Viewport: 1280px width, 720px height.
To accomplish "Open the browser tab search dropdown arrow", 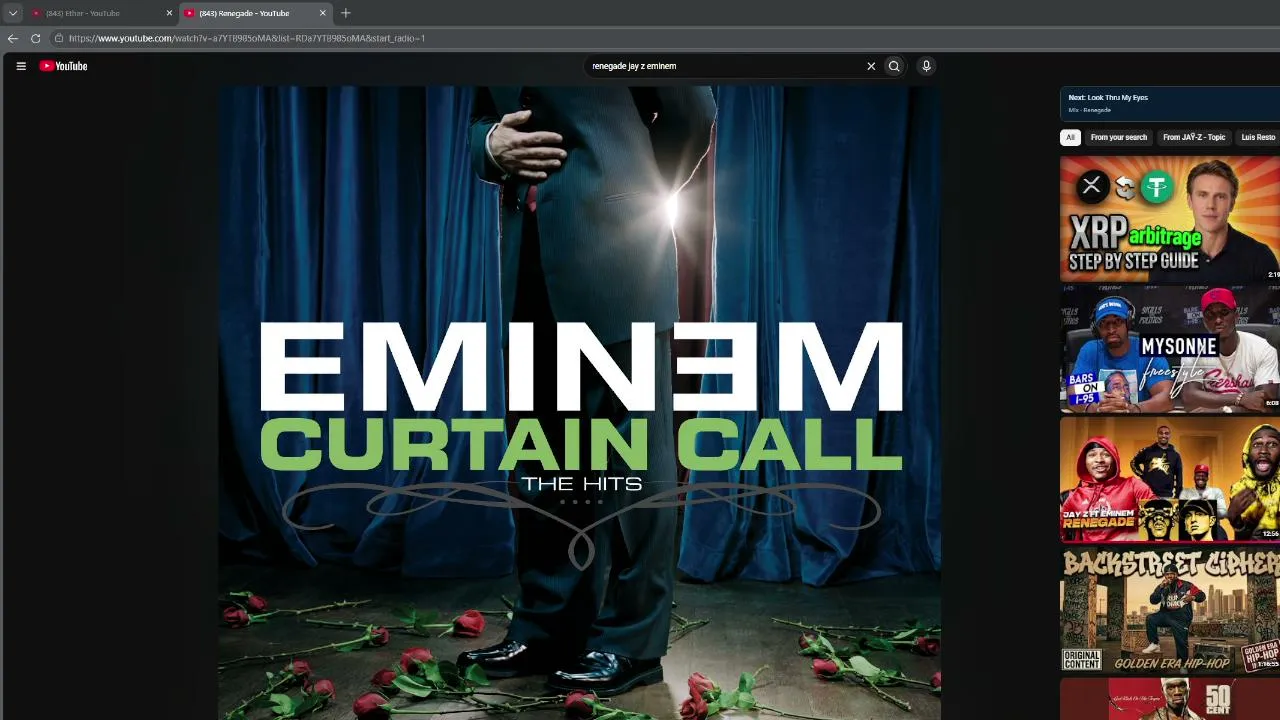I will coord(13,13).
